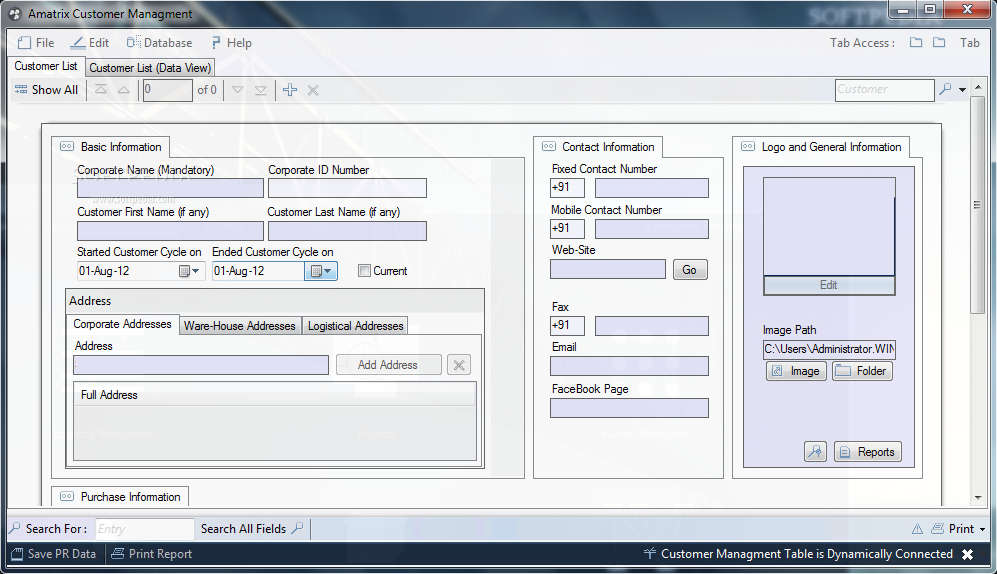Expand the Print dropdown arrow
The width and height of the screenshot is (997, 574).
click(982, 529)
